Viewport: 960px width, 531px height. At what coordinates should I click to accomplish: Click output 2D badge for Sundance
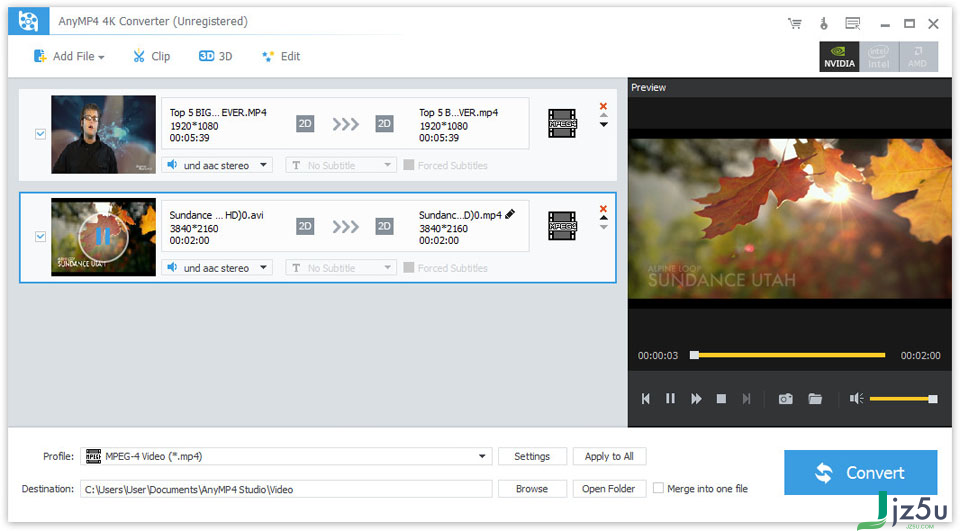[384, 227]
